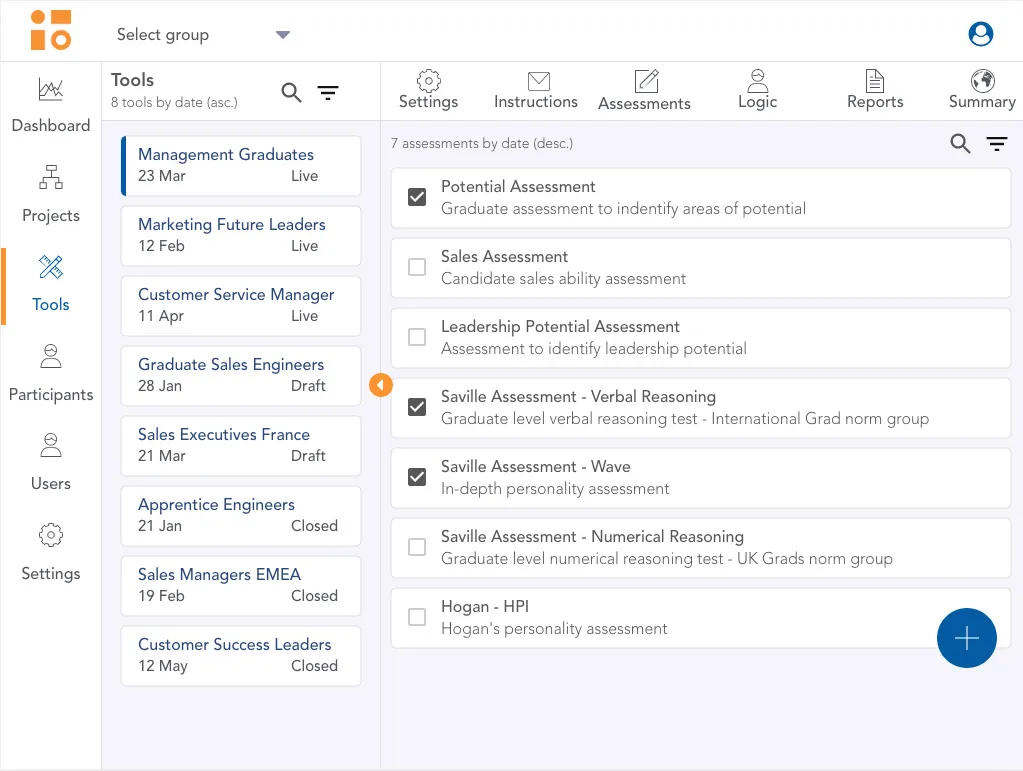Uncheck the Potential Assessment checkbox

[417, 197]
